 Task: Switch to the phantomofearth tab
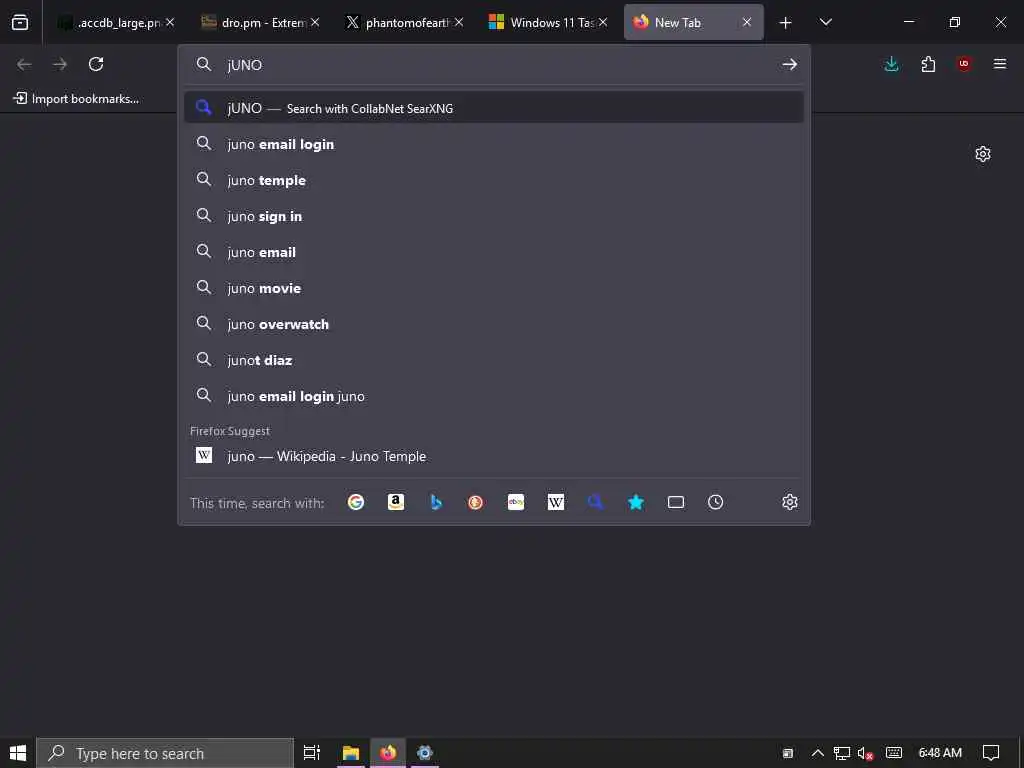pyautogui.click(x=404, y=22)
